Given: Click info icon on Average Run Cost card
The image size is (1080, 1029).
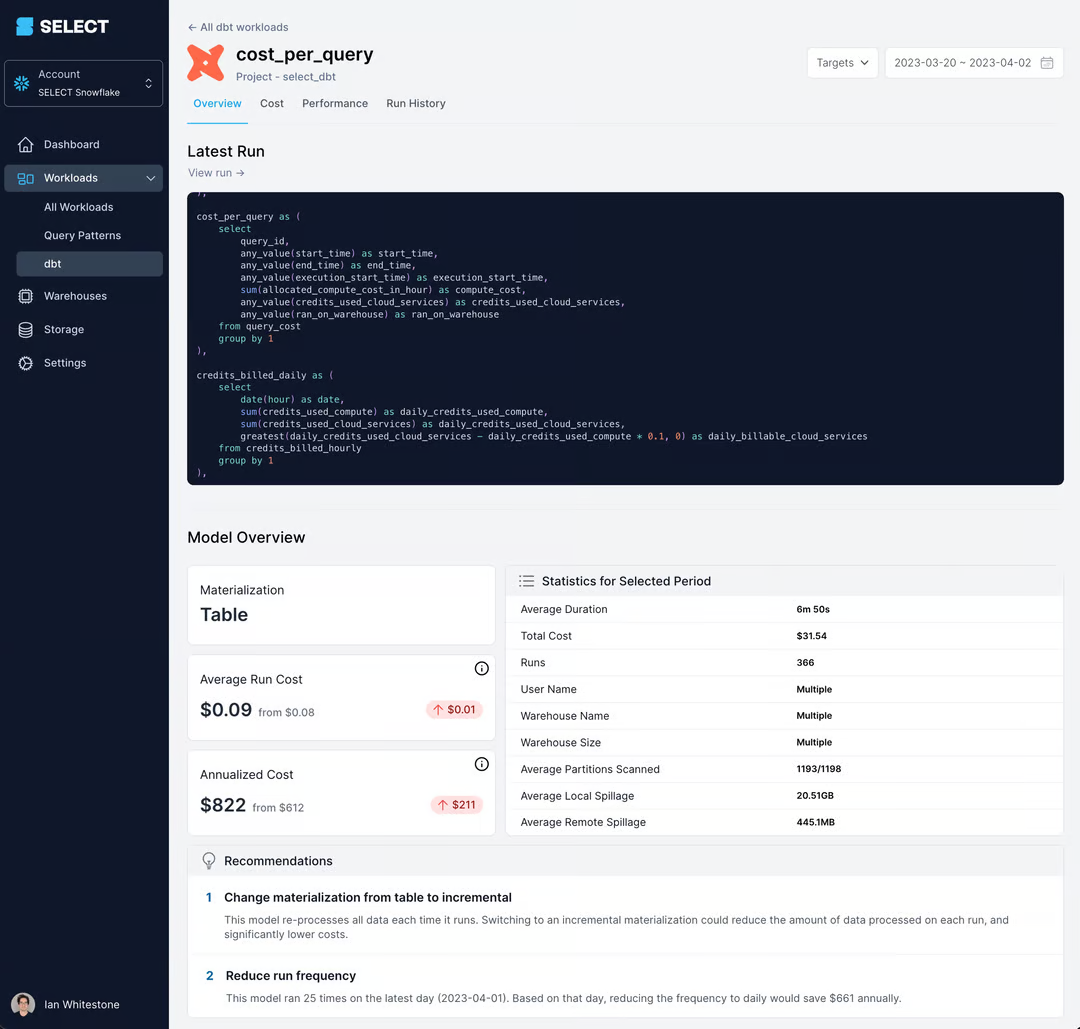Looking at the screenshot, I should [x=481, y=669].
